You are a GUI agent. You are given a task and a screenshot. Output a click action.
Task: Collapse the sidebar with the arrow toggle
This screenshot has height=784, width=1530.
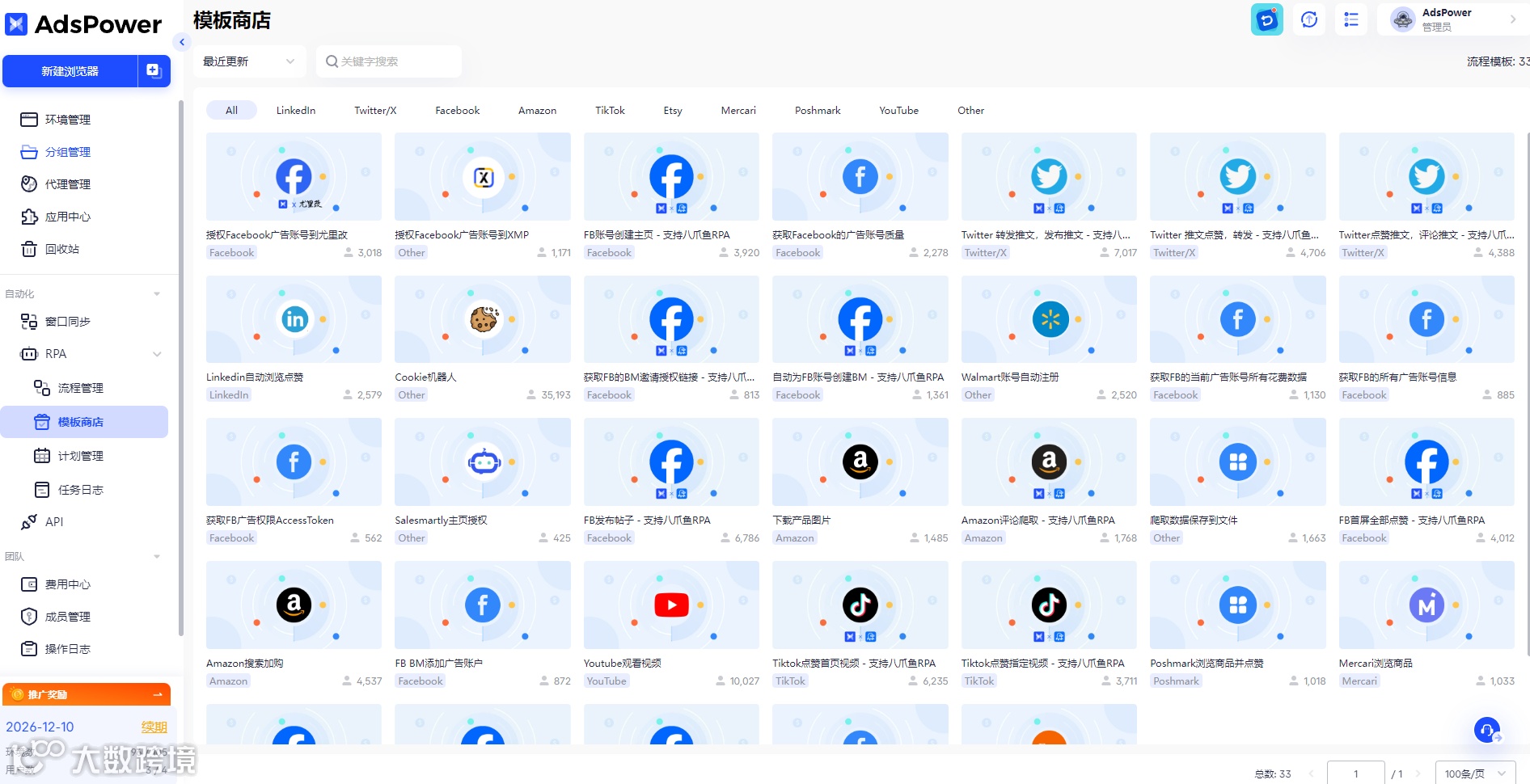coord(182,42)
